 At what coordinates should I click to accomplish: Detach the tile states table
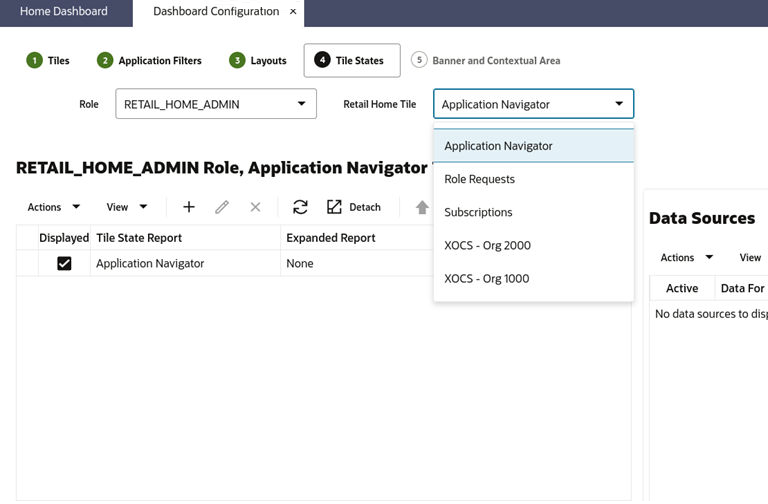click(354, 207)
